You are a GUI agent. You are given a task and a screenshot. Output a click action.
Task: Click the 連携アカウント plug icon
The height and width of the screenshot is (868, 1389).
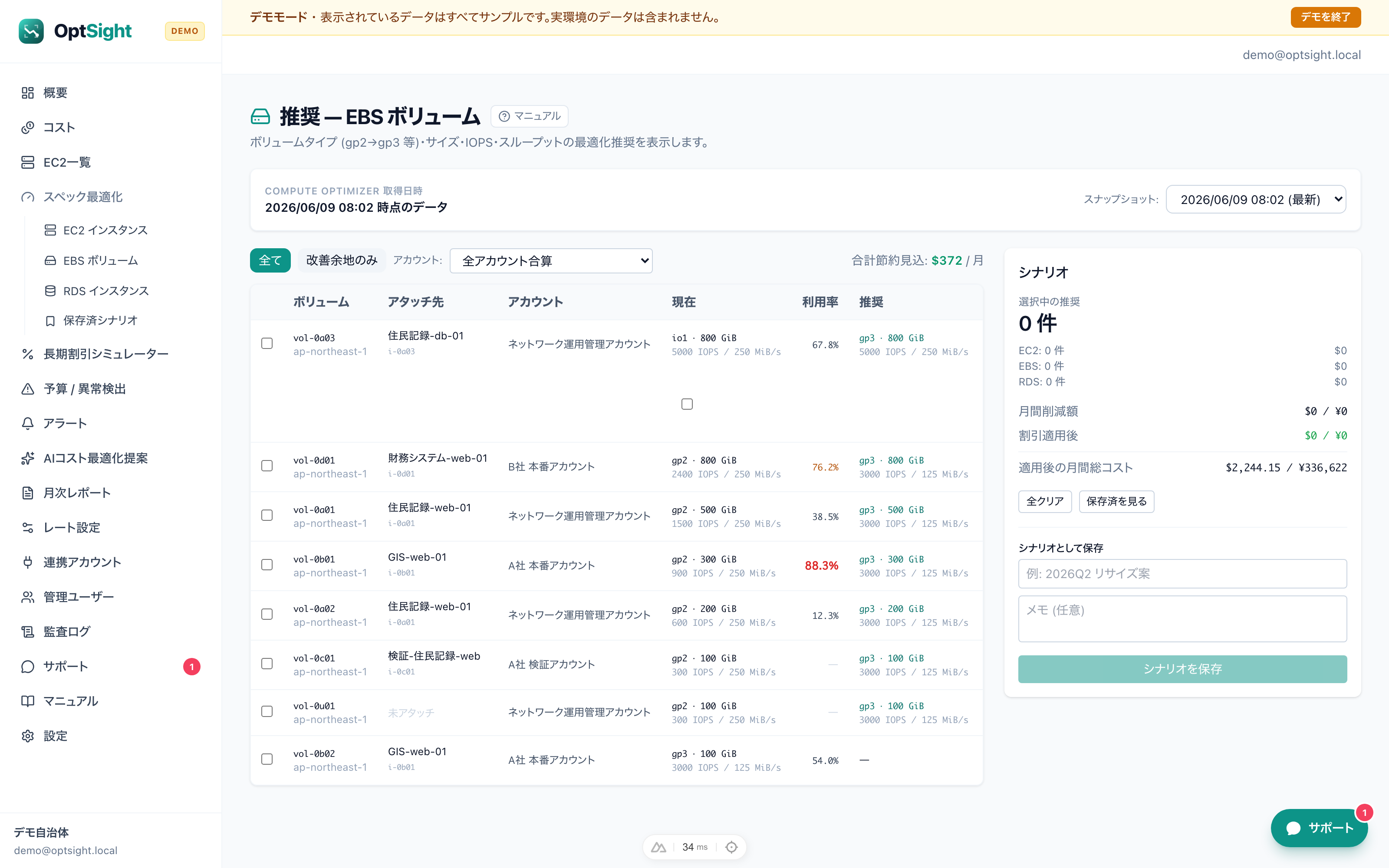[27, 562]
